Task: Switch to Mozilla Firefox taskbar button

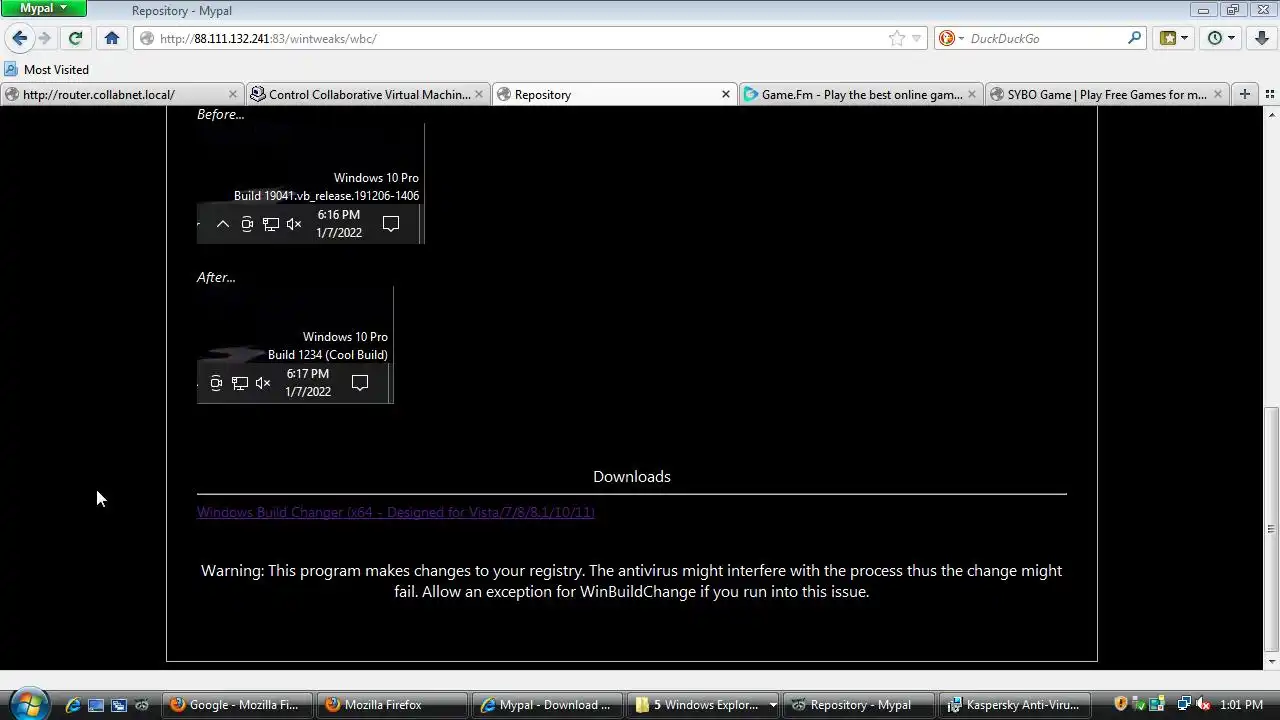Action: (x=393, y=704)
